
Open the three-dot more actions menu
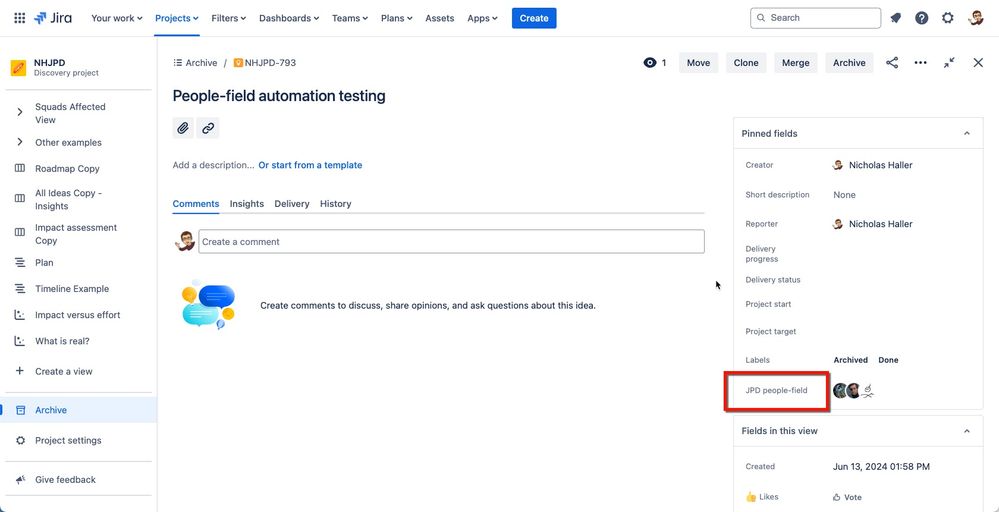(x=921, y=62)
